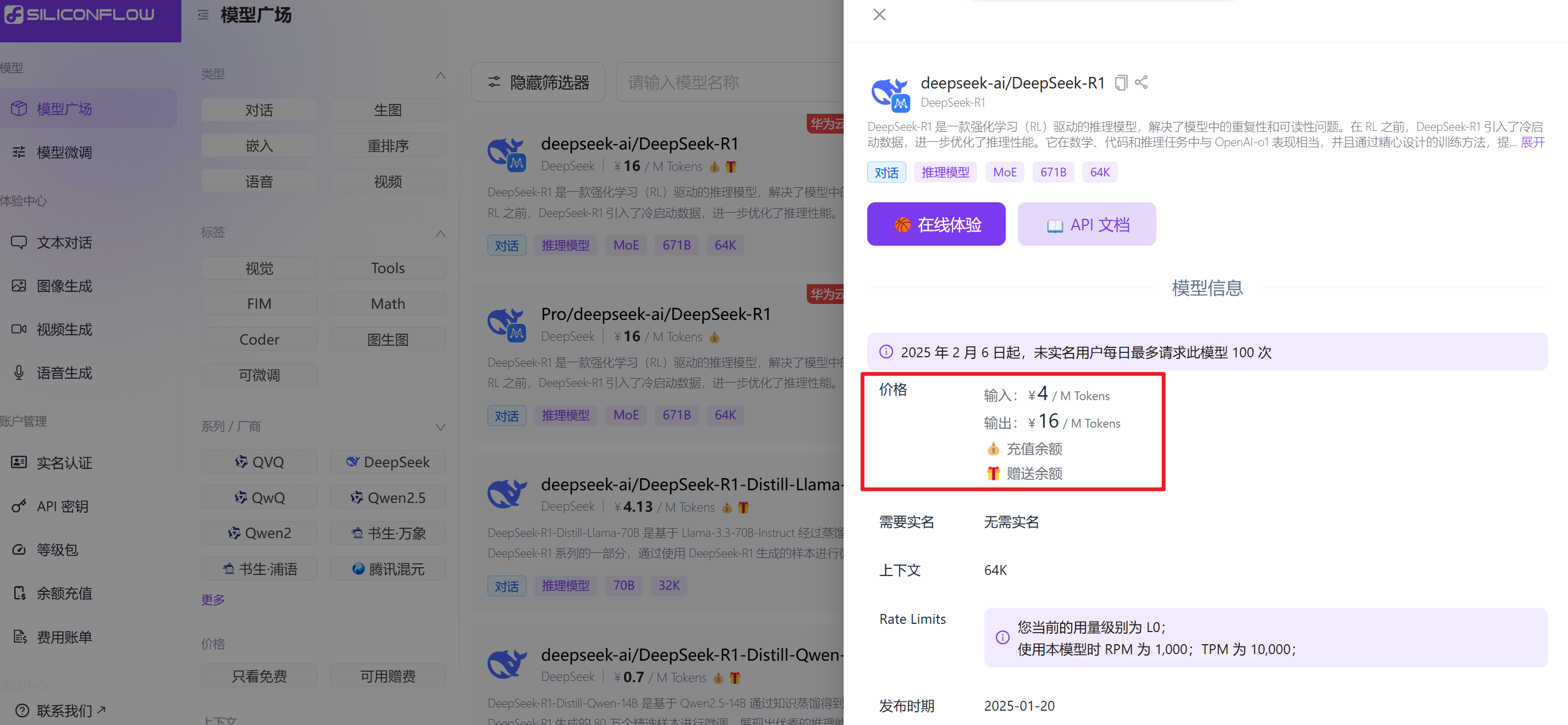Filter by 重排序 type

387,146
